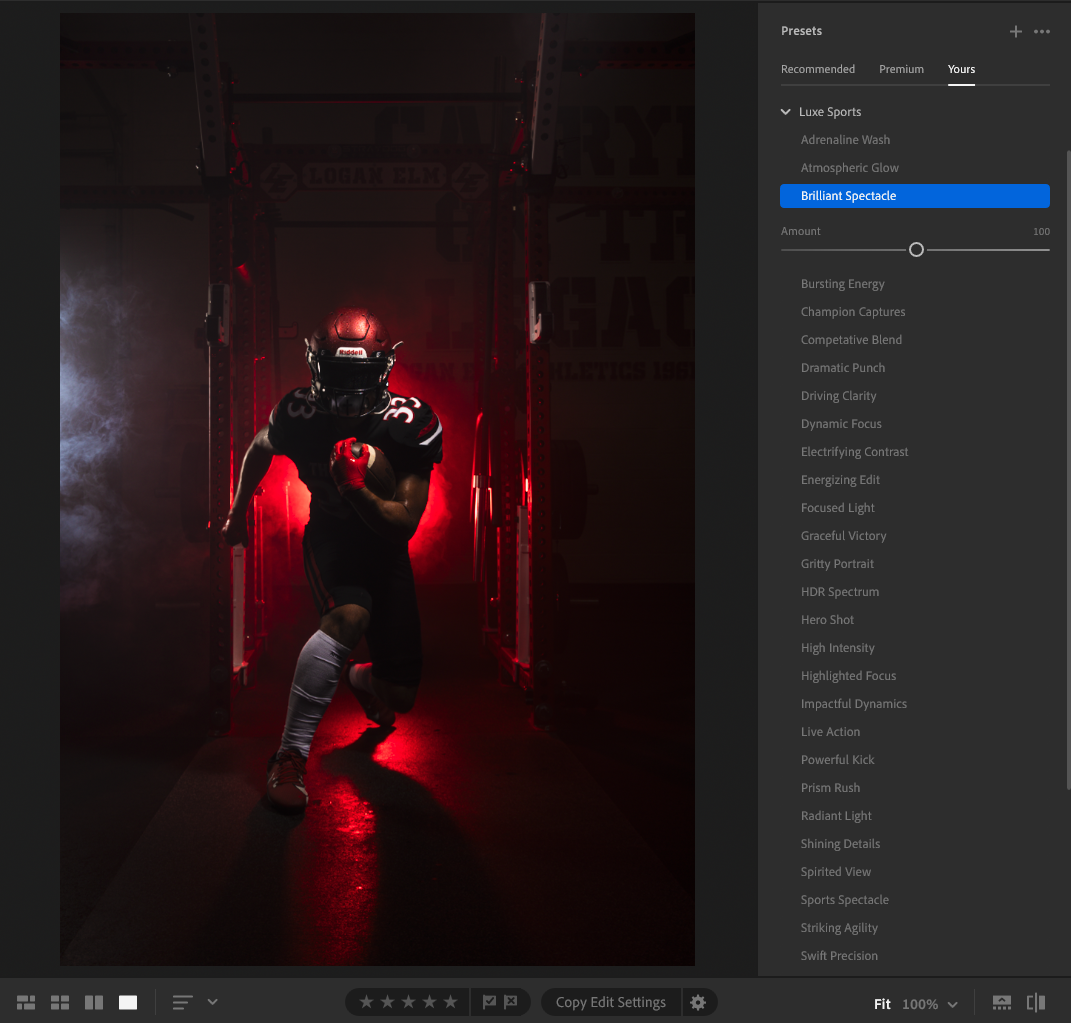Switch to the Premium presets tab
Screen dimensions: 1071x1023
point(901,69)
